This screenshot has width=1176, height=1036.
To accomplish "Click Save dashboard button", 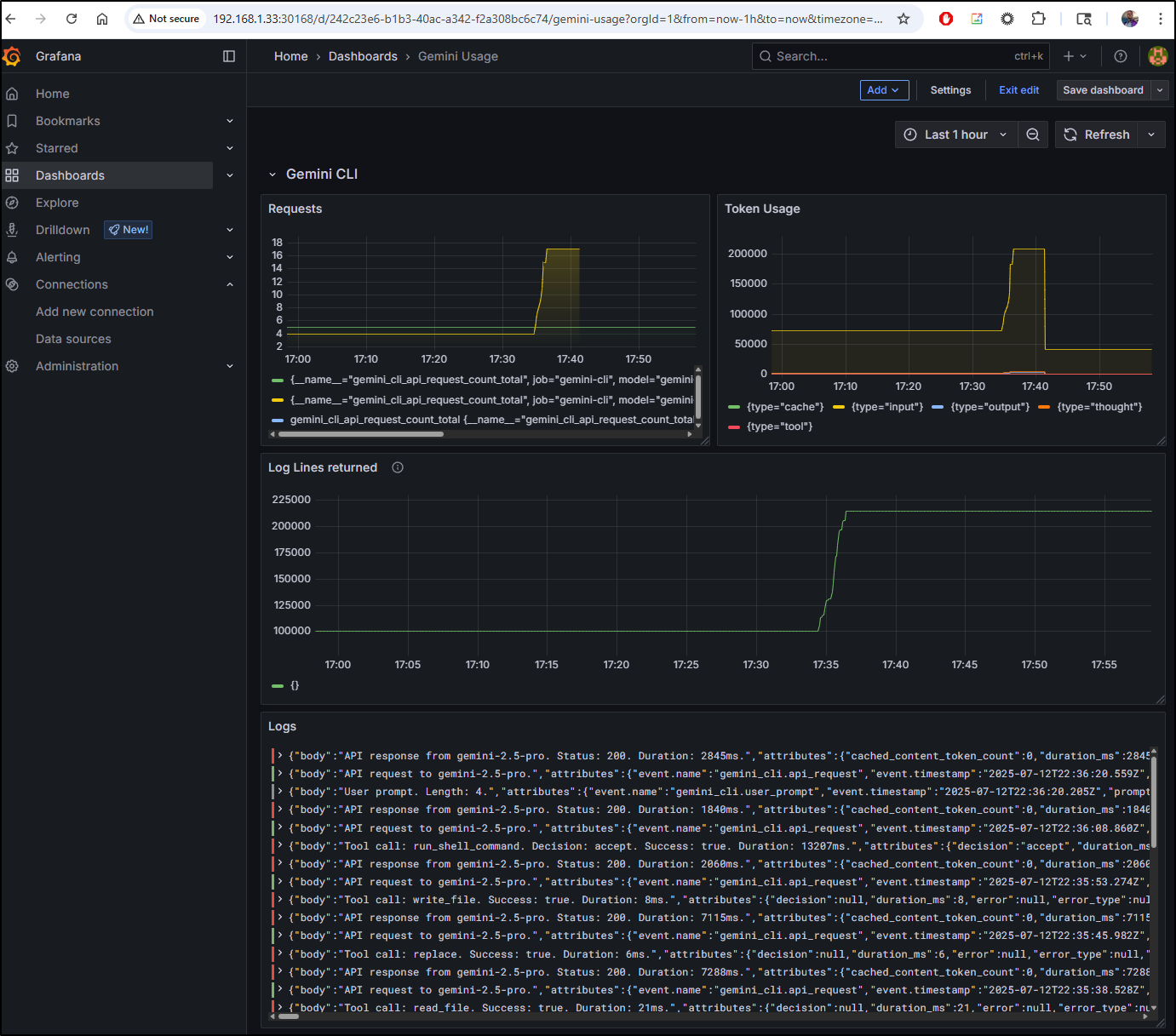I will click(x=1103, y=90).
